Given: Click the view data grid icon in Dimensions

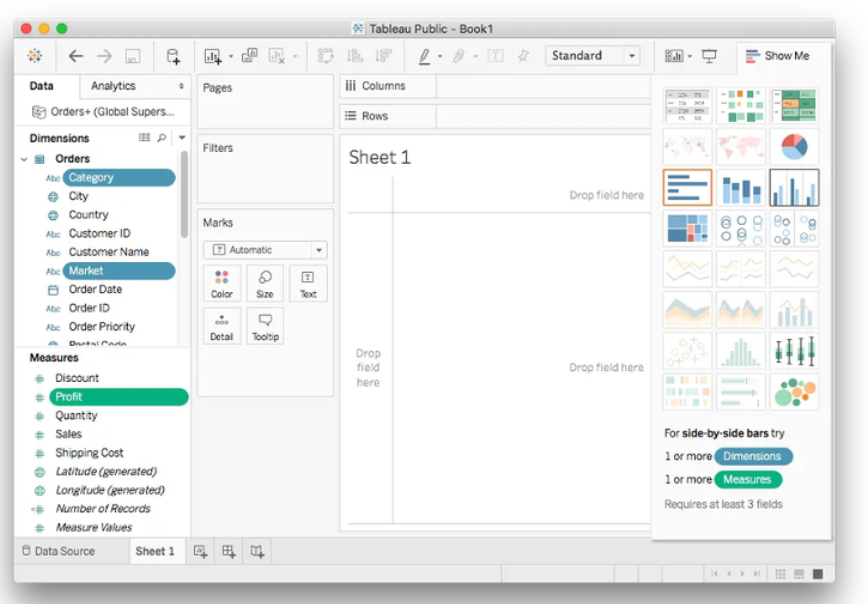Looking at the screenshot, I should 144,137.
